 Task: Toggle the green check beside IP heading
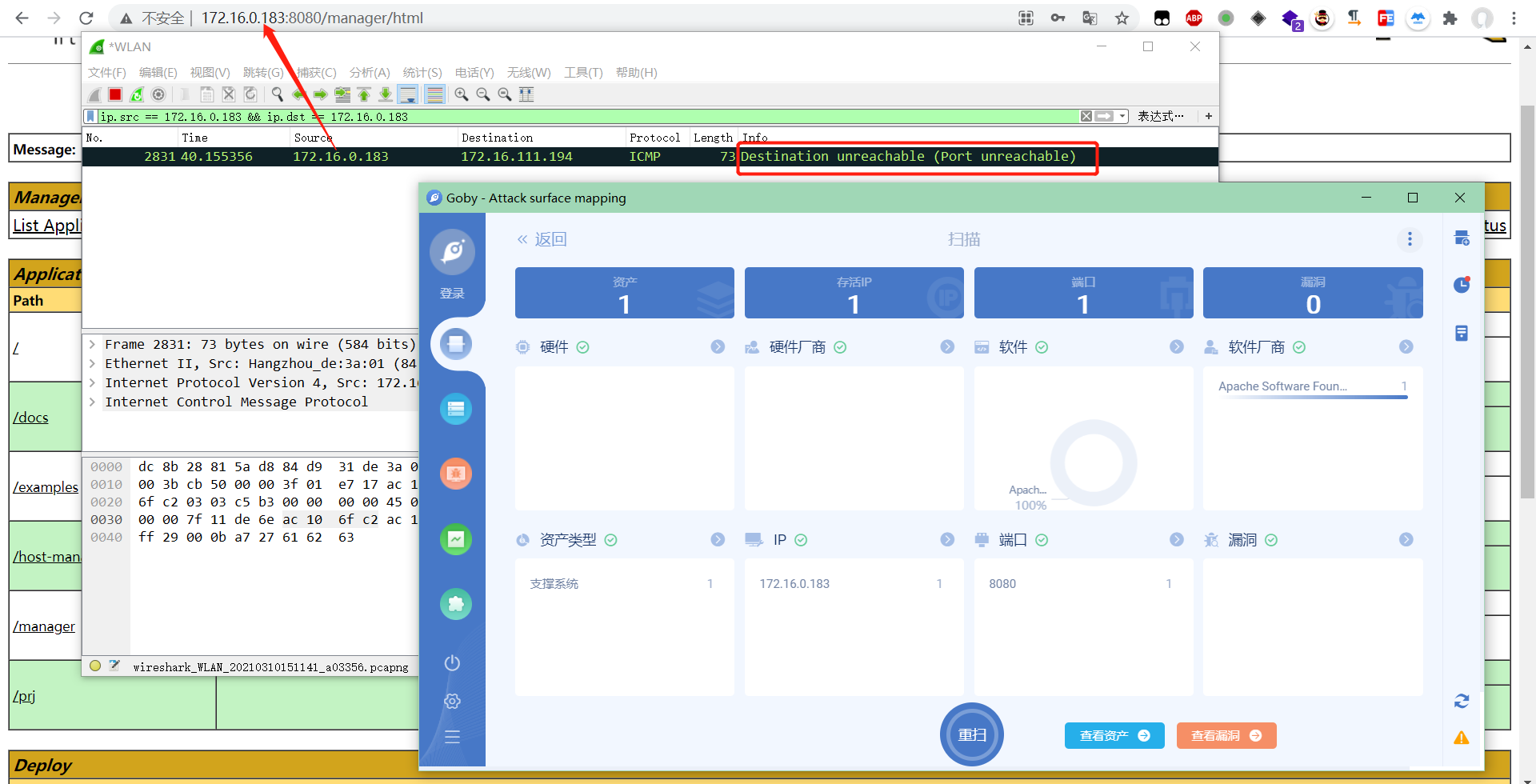coord(801,540)
